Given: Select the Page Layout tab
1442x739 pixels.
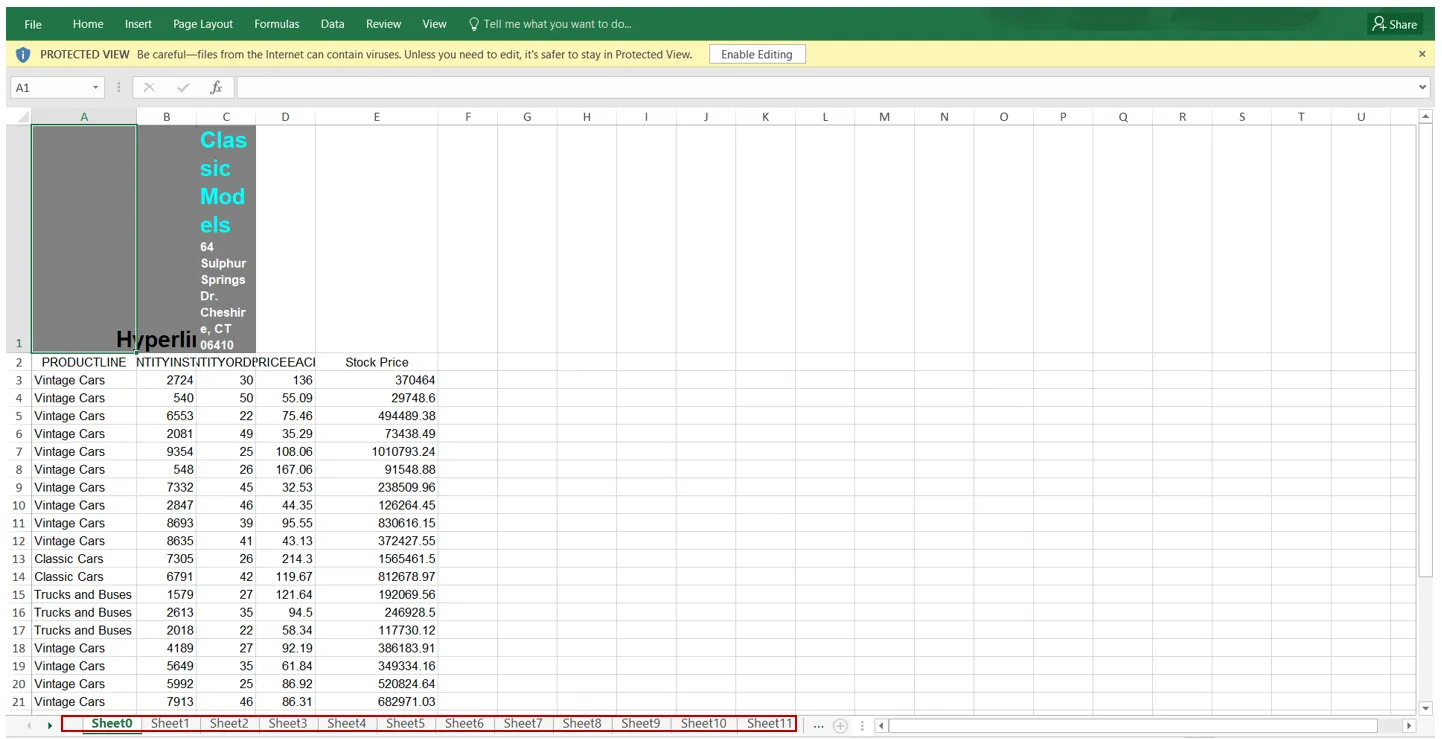Looking at the screenshot, I should tap(203, 24).
